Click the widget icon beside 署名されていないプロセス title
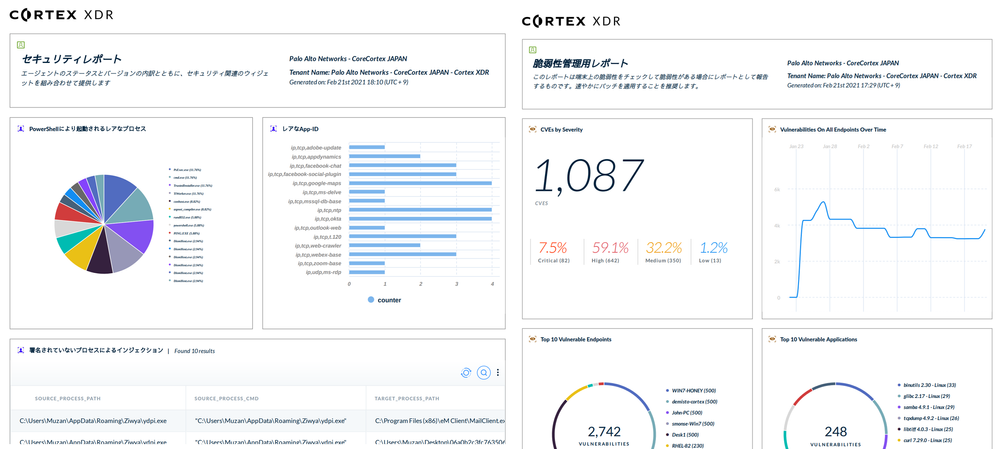Image resolution: width=999 pixels, height=449 pixels. tap(21, 350)
